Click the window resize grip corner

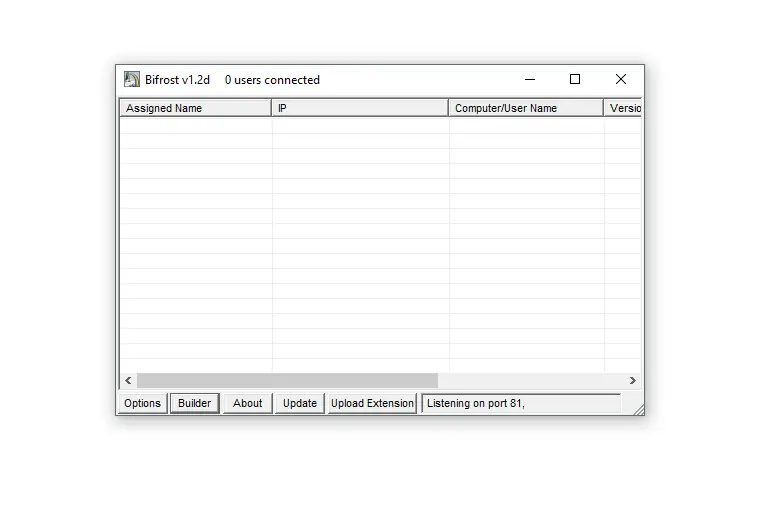tap(639, 410)
